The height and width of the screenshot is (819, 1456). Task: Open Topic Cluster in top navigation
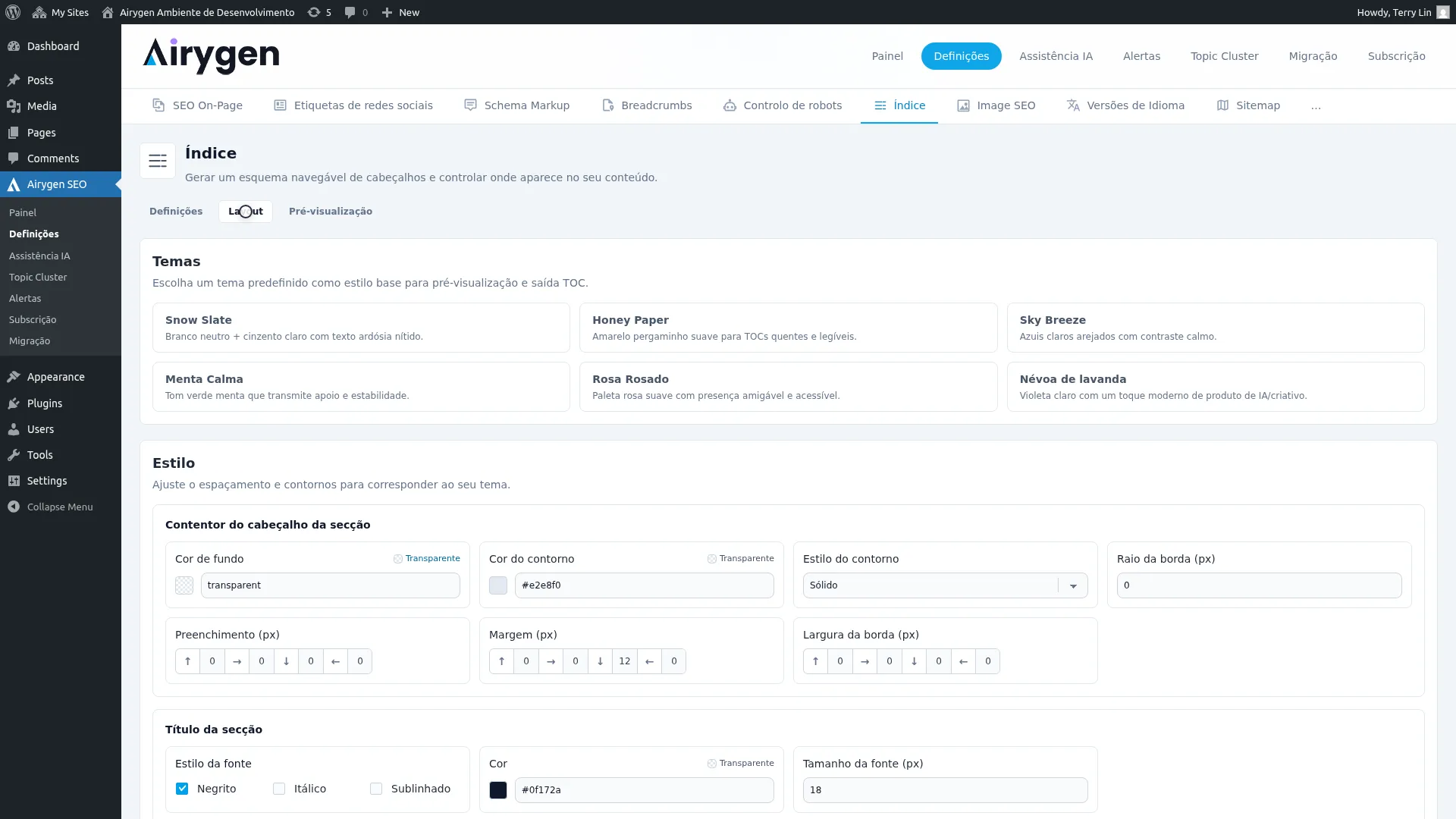(1224, 56)
